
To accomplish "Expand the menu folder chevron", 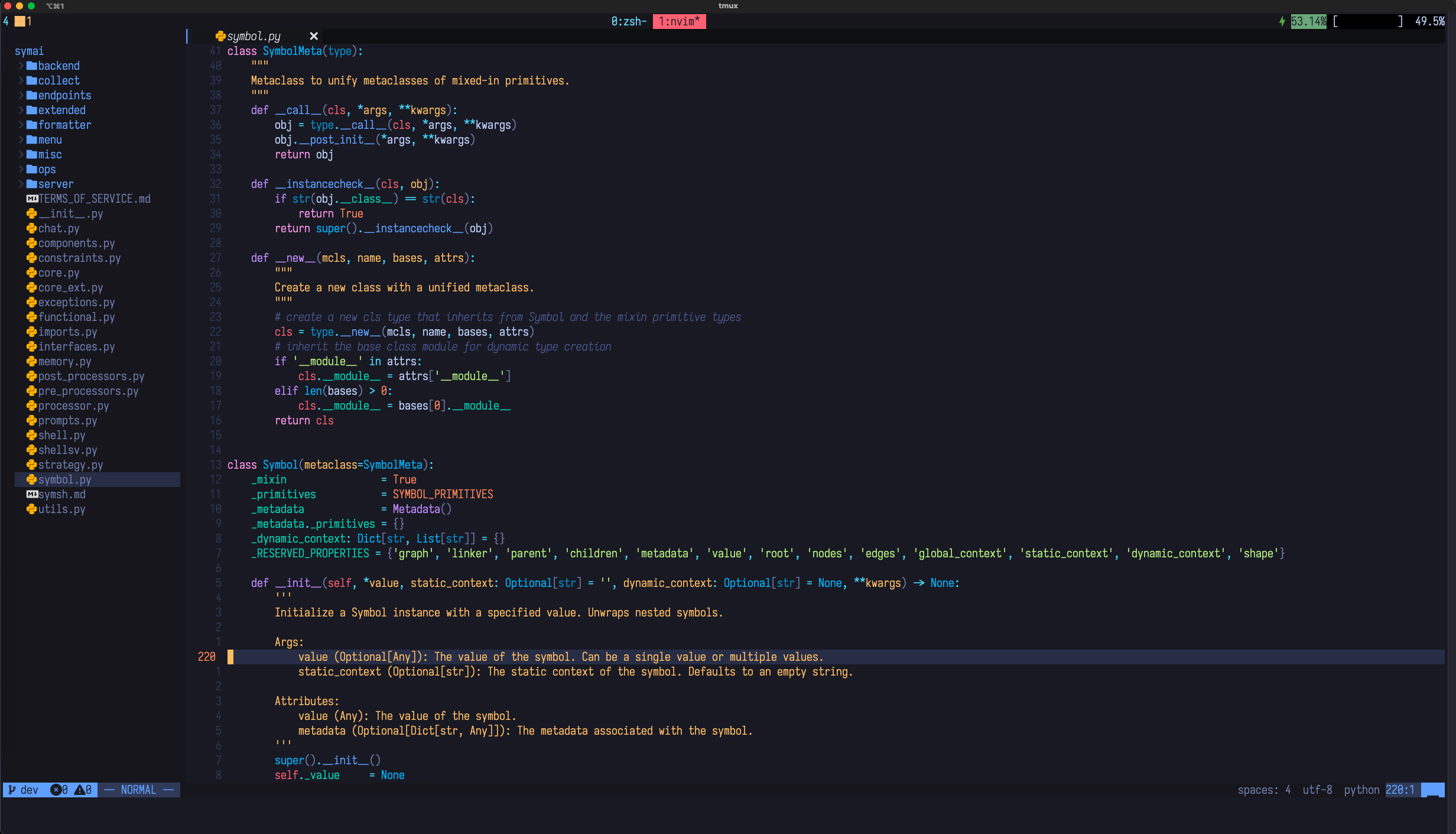I will pos(21,139).
